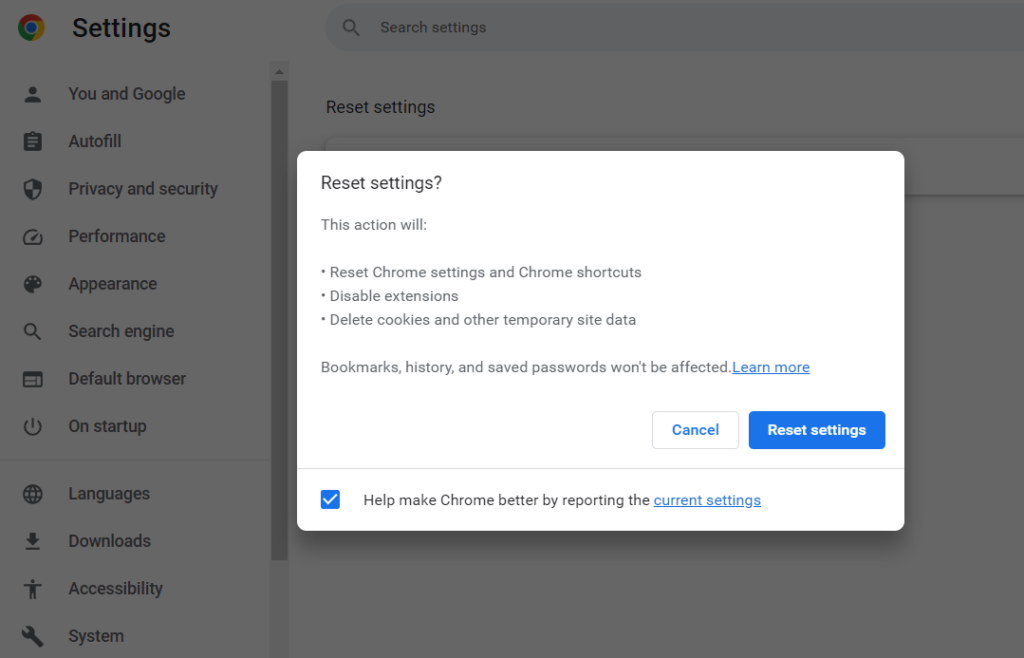Open the current settings link

pos(707,501)
